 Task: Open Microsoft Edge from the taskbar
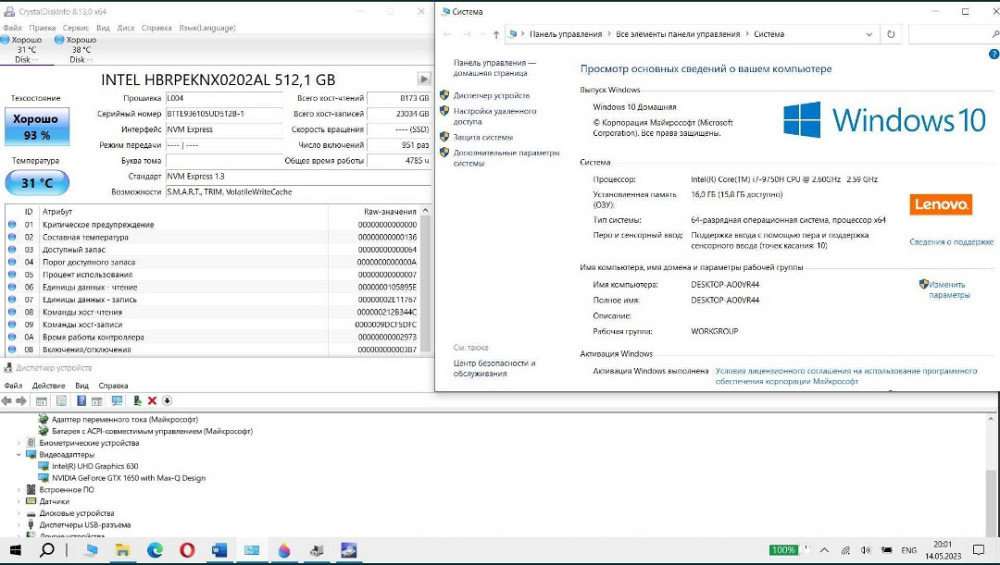155,550
